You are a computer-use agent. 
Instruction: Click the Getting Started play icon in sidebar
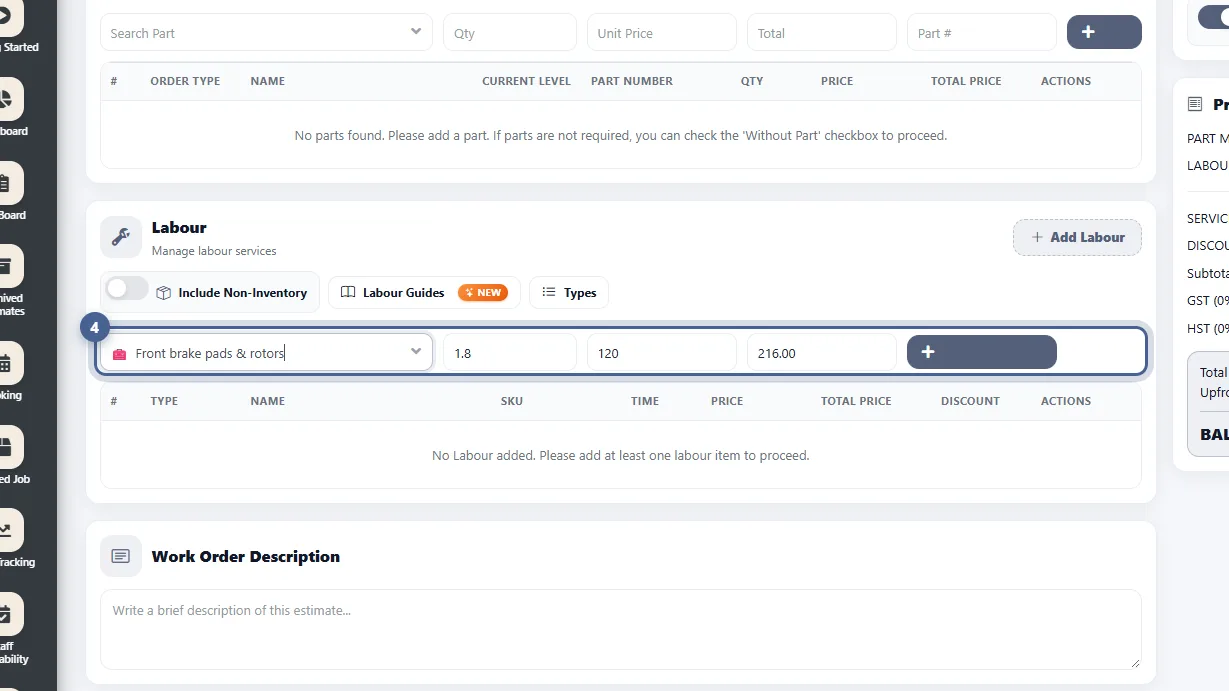click(x=4, y=16)
